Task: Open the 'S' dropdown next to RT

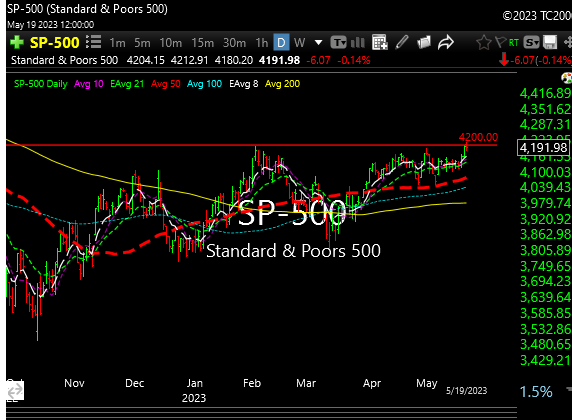Action: pos(531,43)
